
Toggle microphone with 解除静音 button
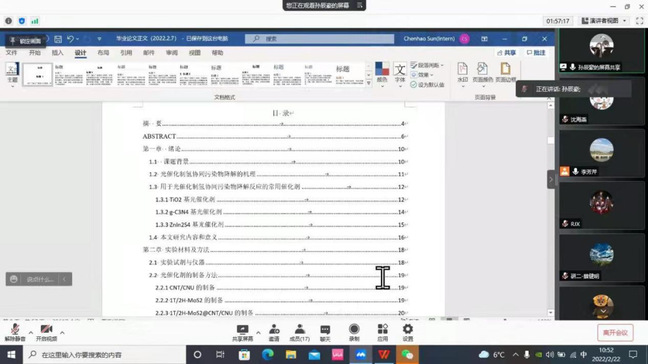(x=15, y=333)
